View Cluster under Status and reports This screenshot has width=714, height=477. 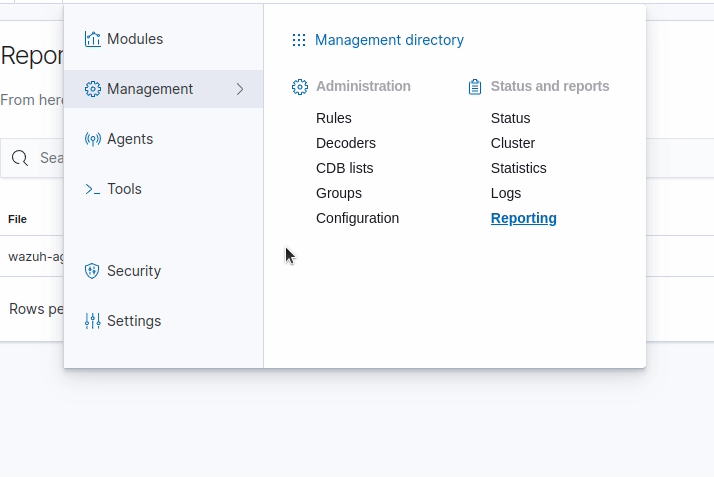pyautogui.click(x=513, y=143)
